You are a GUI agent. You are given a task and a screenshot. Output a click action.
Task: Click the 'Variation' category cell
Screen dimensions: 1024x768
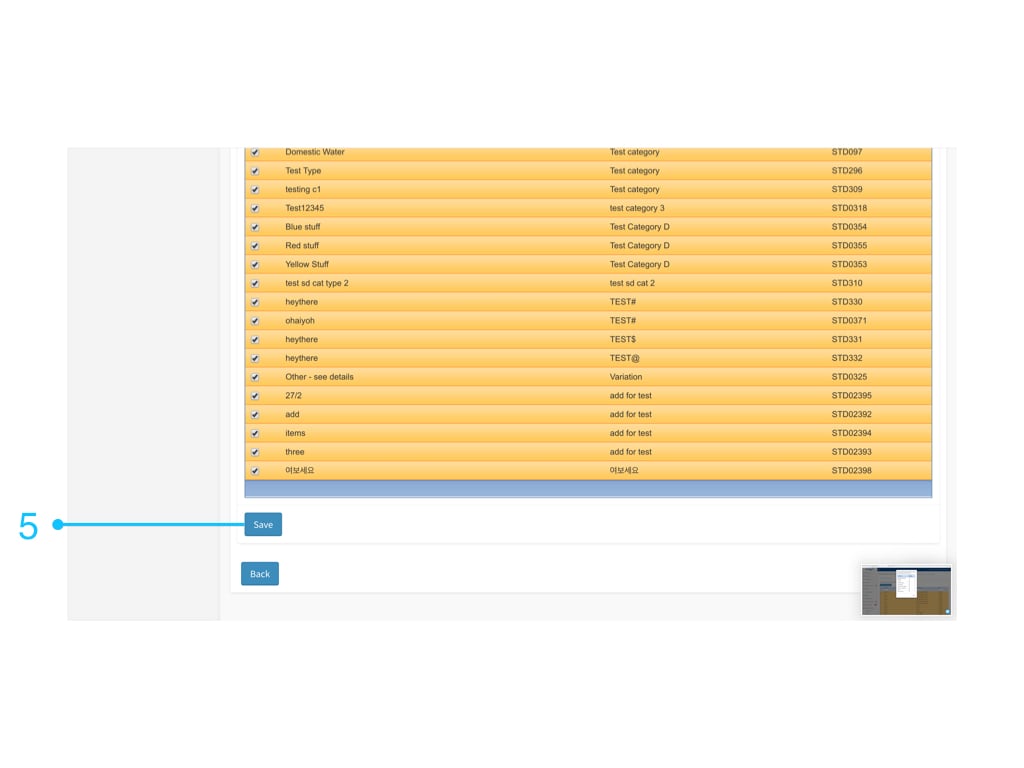point(626,377)
